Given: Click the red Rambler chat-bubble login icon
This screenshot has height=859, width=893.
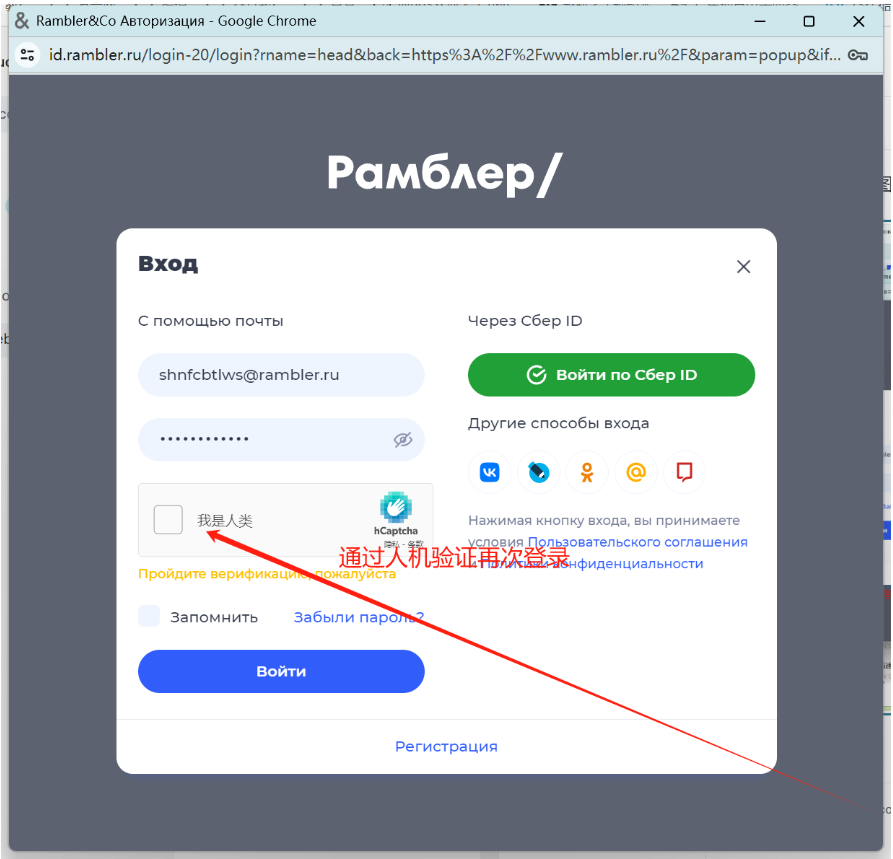Looking at the screenshot, I should click(x=685, y=472).
